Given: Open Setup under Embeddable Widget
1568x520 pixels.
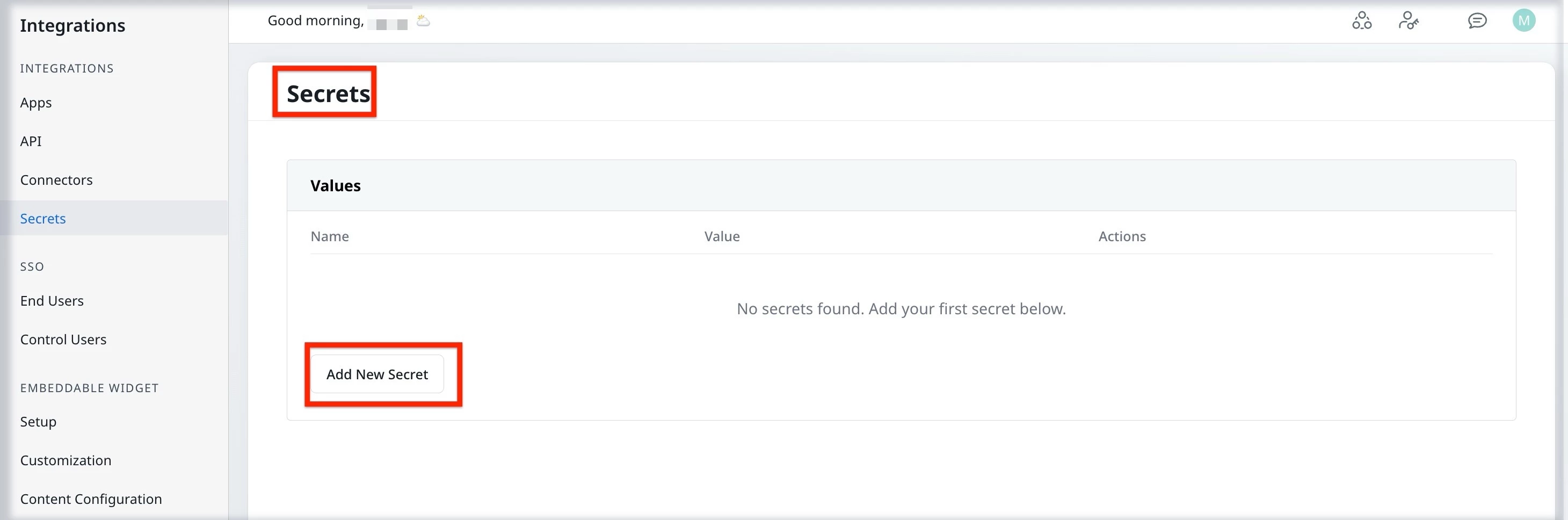Looking at the screenshot, I should tap(38, 421).
